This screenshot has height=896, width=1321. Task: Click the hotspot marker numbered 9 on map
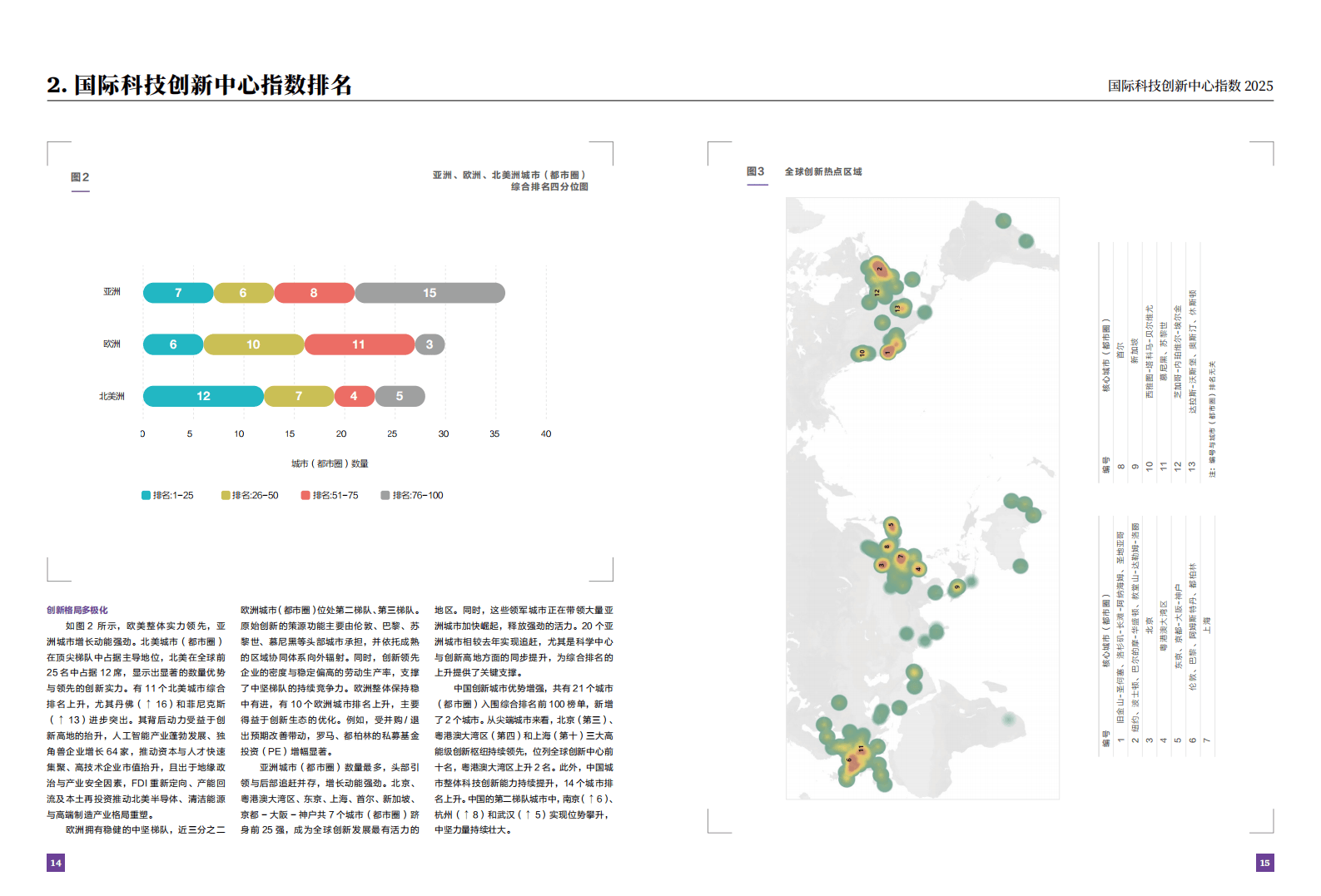956,587
